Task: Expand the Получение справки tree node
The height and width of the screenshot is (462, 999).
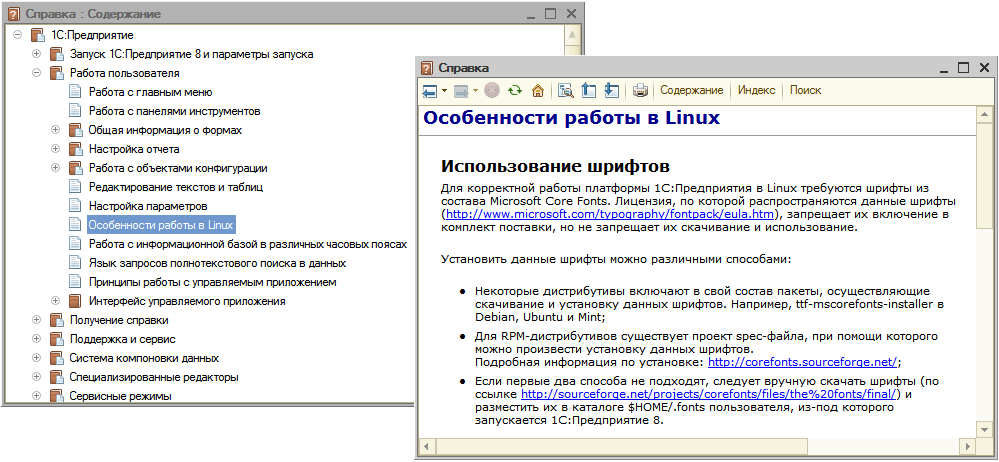Action: point(36,320)
